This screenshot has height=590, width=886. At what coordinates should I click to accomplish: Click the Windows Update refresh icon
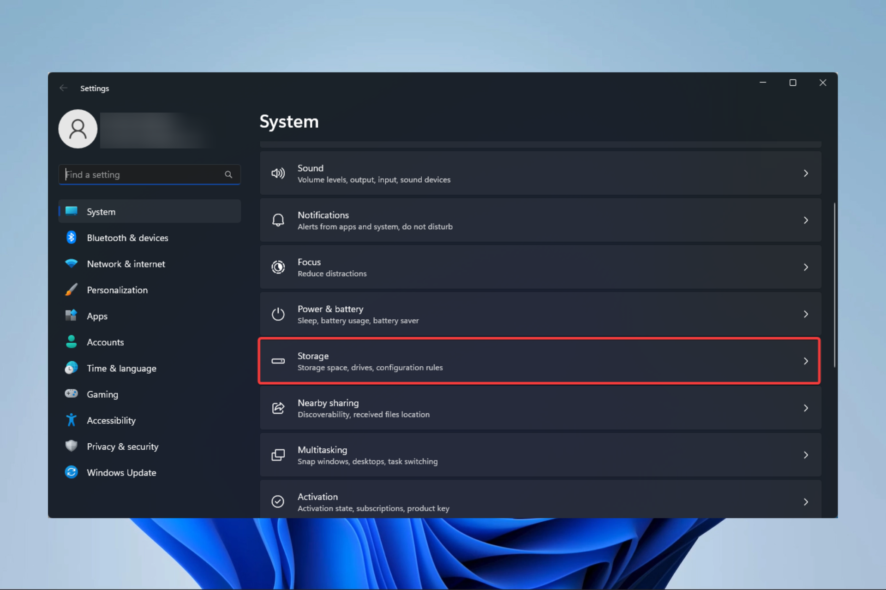[x=71, y=472]
